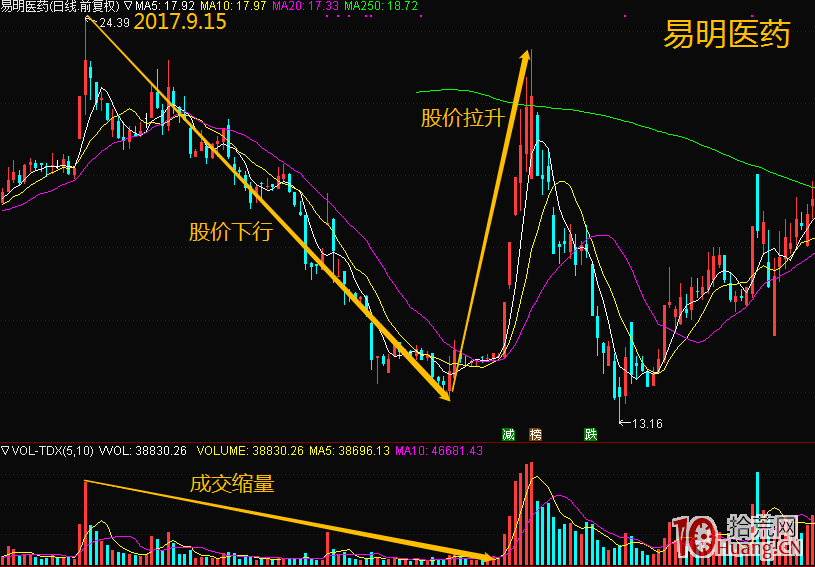This screenshot has width=815, height=567.
Task: Expand the triangle before MA5 in the title
Action: click(128, 6)
